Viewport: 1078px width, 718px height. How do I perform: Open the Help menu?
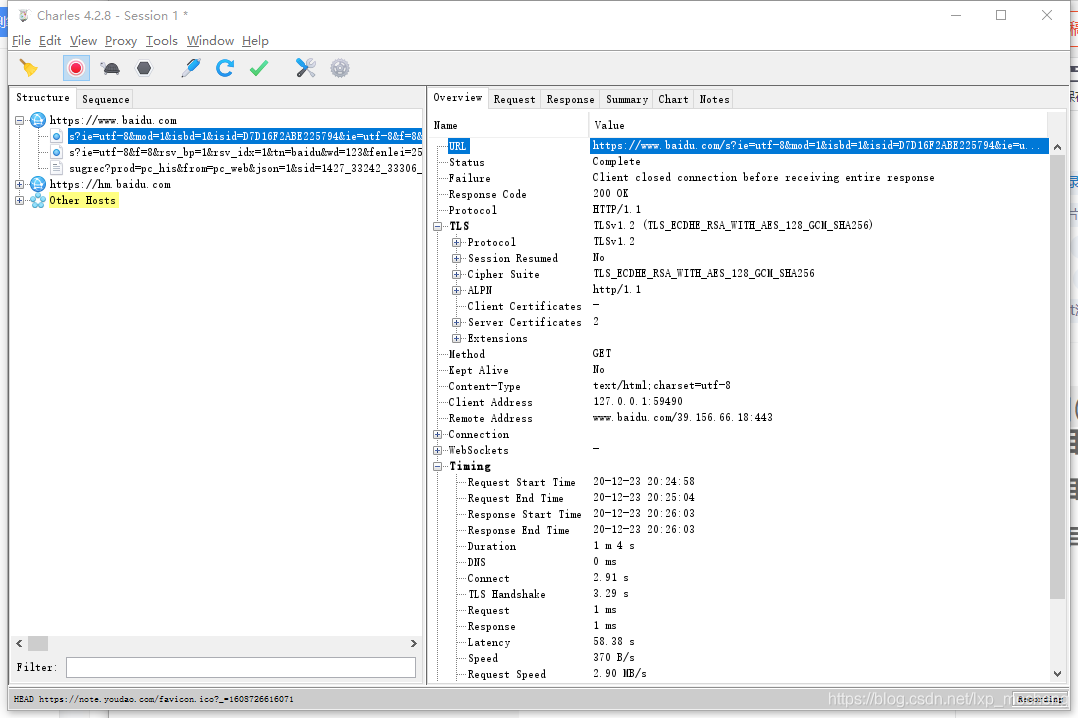(x=255, y=41)
